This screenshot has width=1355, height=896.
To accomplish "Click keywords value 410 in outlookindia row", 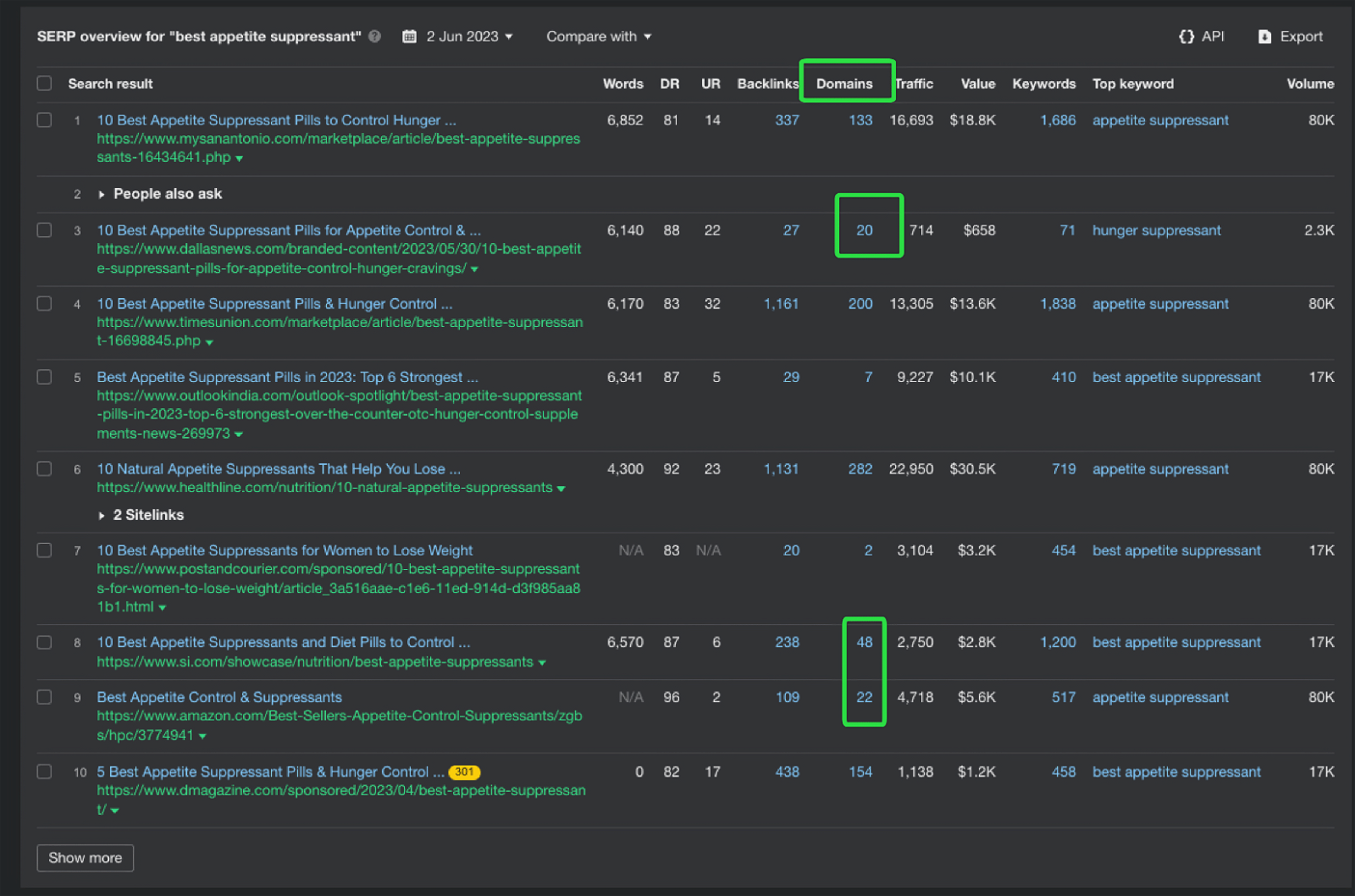I will pyautogui.click(x=1064, y=378).
